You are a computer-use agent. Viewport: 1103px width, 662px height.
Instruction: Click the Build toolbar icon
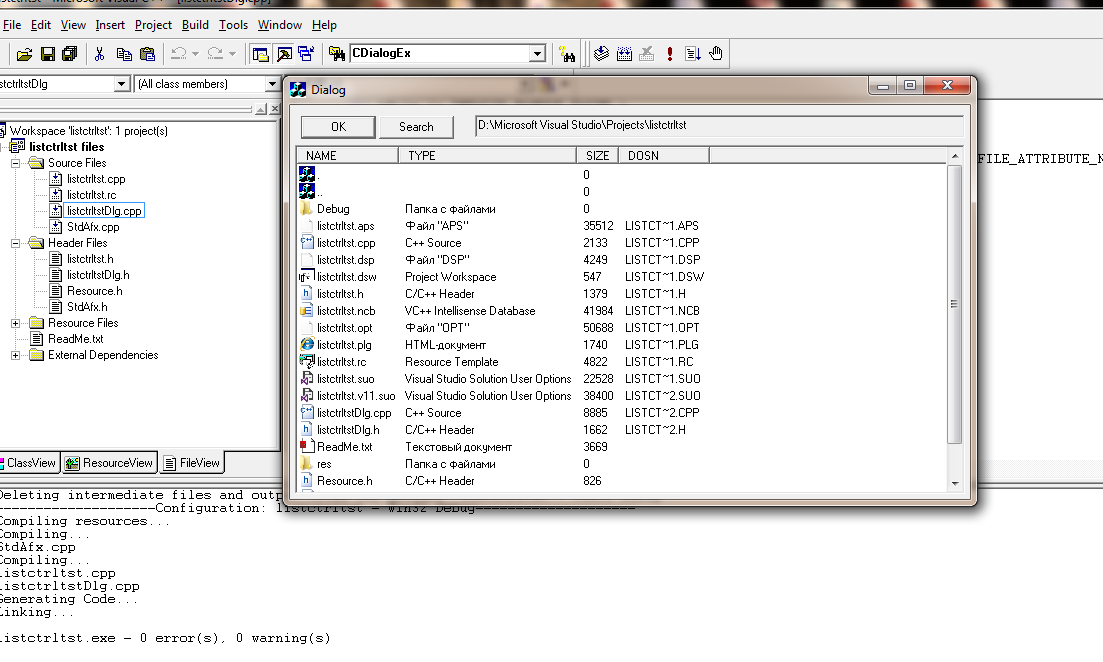pyautogui.click(x=625, y=54)
